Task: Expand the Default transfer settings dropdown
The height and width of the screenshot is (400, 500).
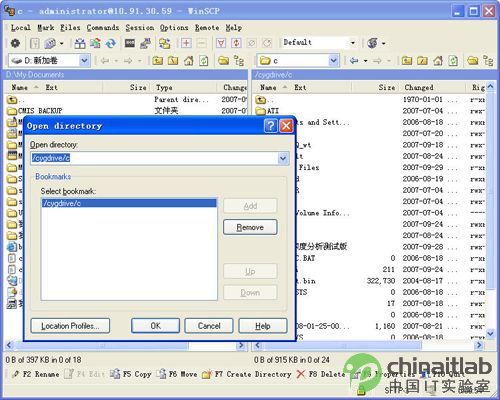Action: point(353,43)
